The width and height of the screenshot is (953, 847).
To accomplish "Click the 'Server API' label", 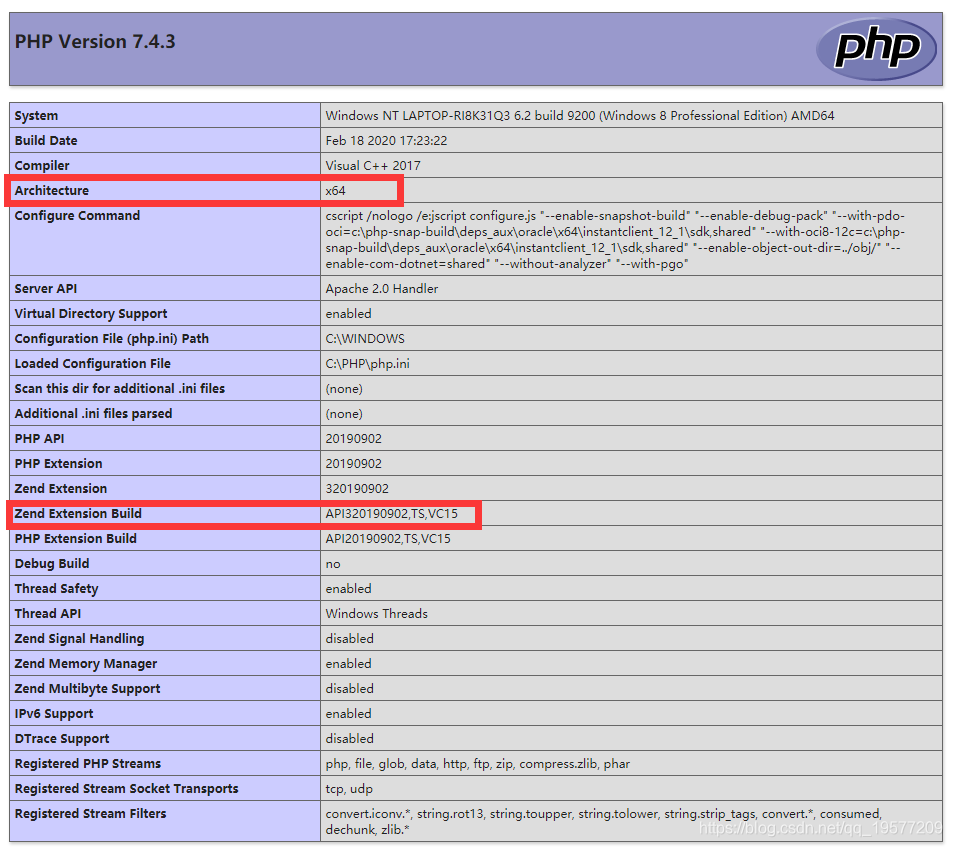I will click(x=46, y=289).
